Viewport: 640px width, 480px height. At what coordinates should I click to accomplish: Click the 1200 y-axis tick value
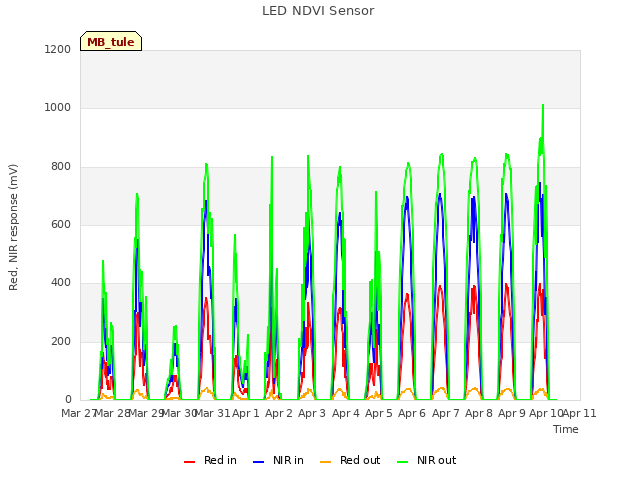tap(58, 49)
